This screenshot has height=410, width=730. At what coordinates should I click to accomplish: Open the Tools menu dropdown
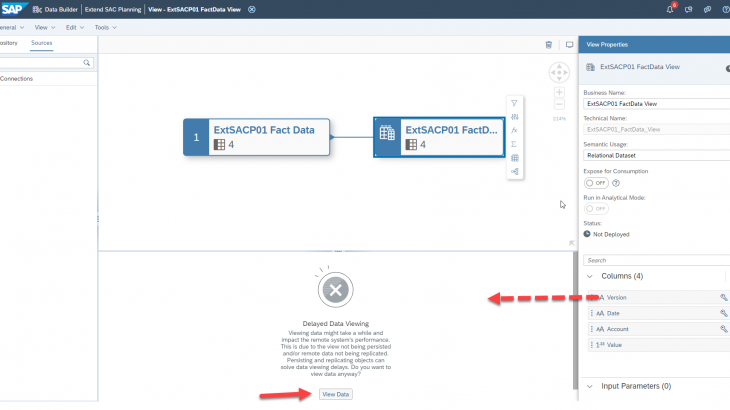[x=104, y=27]
